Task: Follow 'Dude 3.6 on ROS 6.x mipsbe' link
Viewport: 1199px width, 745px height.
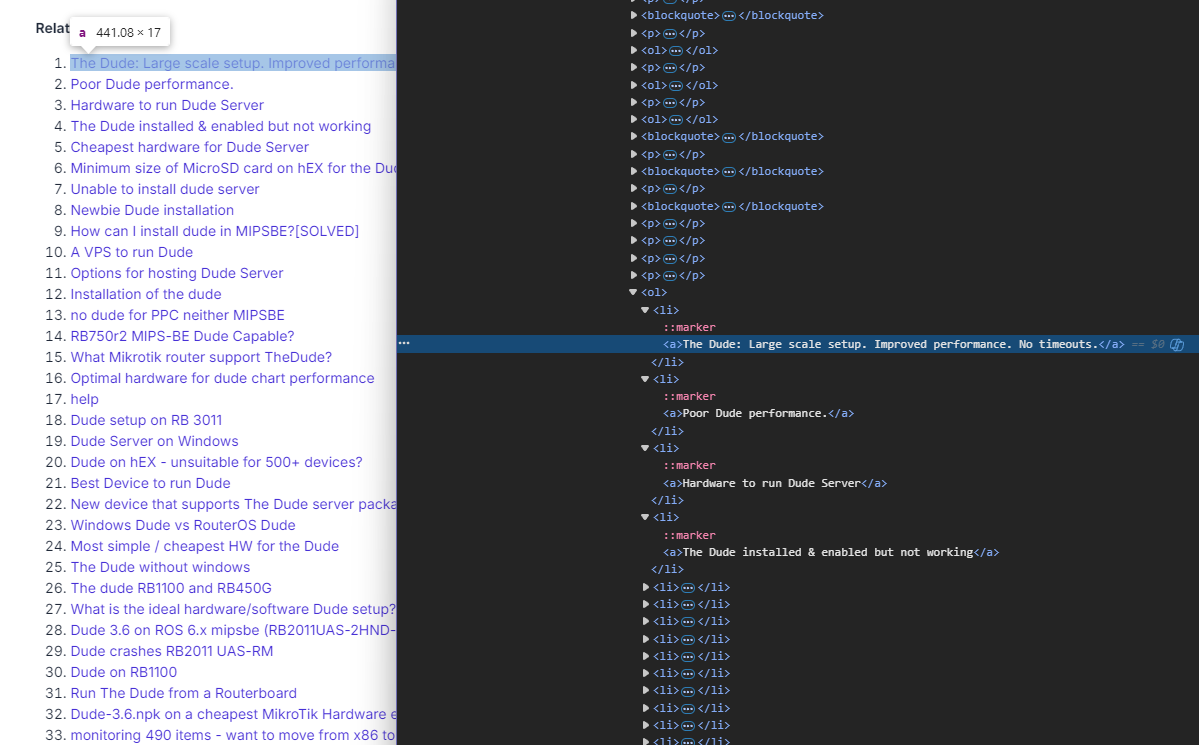Action: 233,631
